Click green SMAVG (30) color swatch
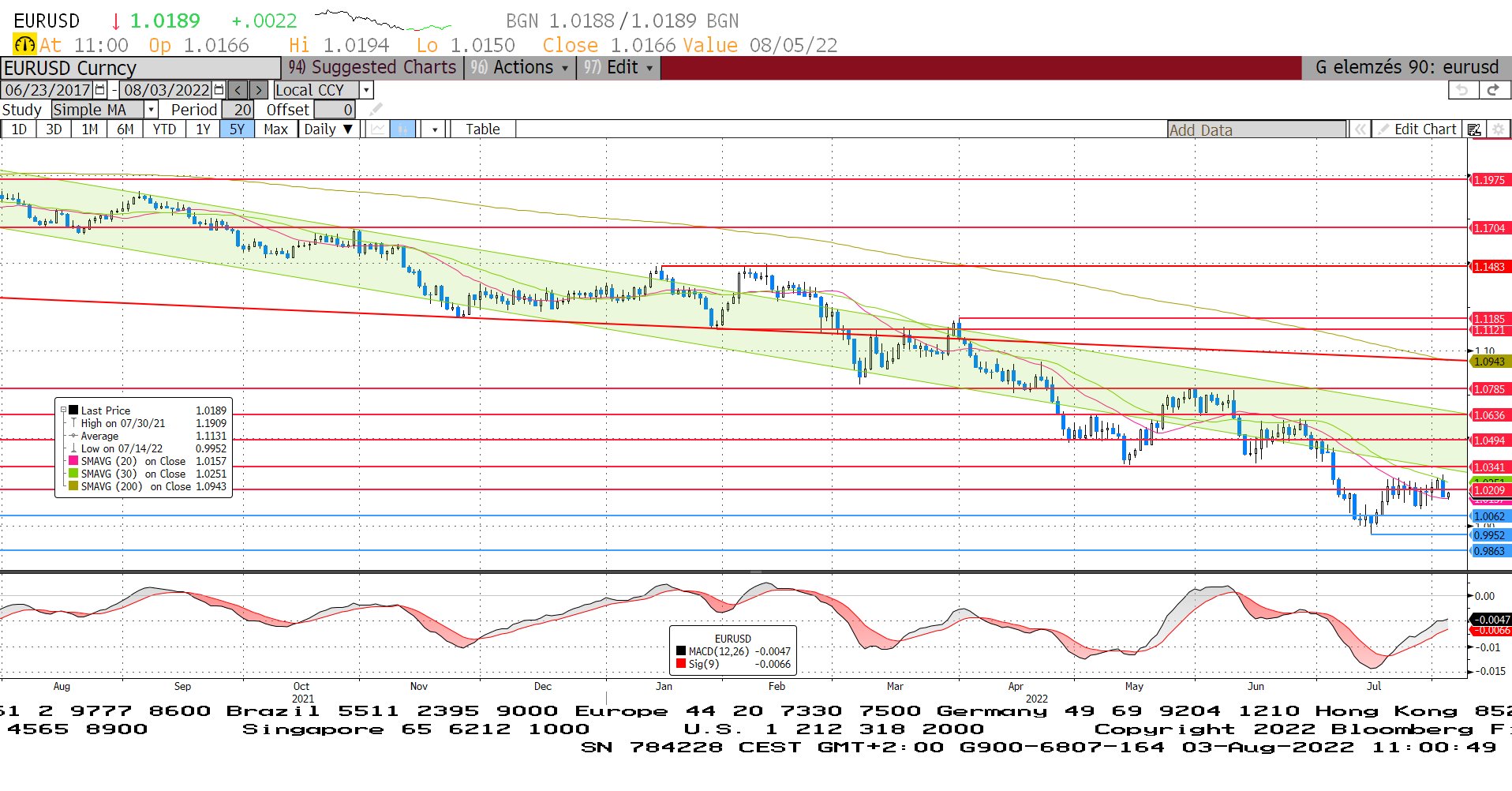The width and height of the screenshot is (1512, 791). [73, 474]
